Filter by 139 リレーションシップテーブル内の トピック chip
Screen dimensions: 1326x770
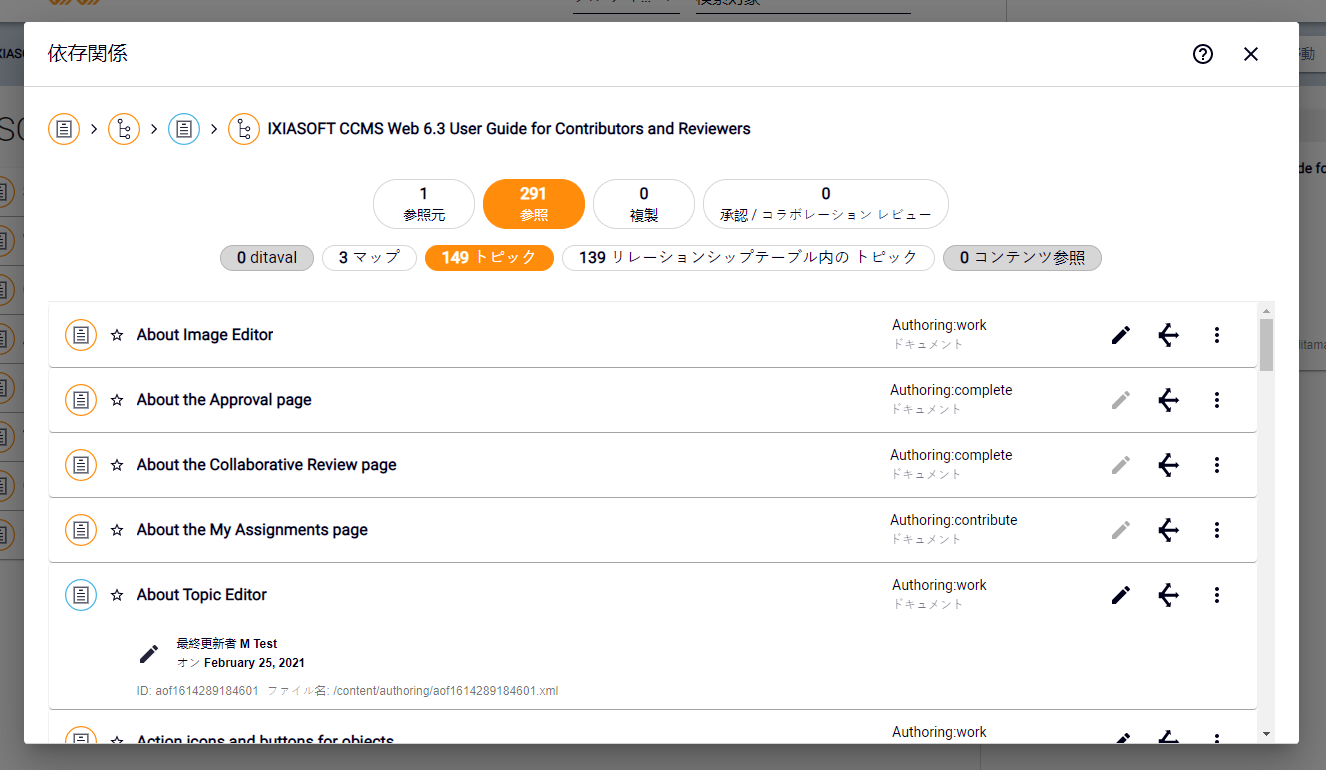[748, 258]
